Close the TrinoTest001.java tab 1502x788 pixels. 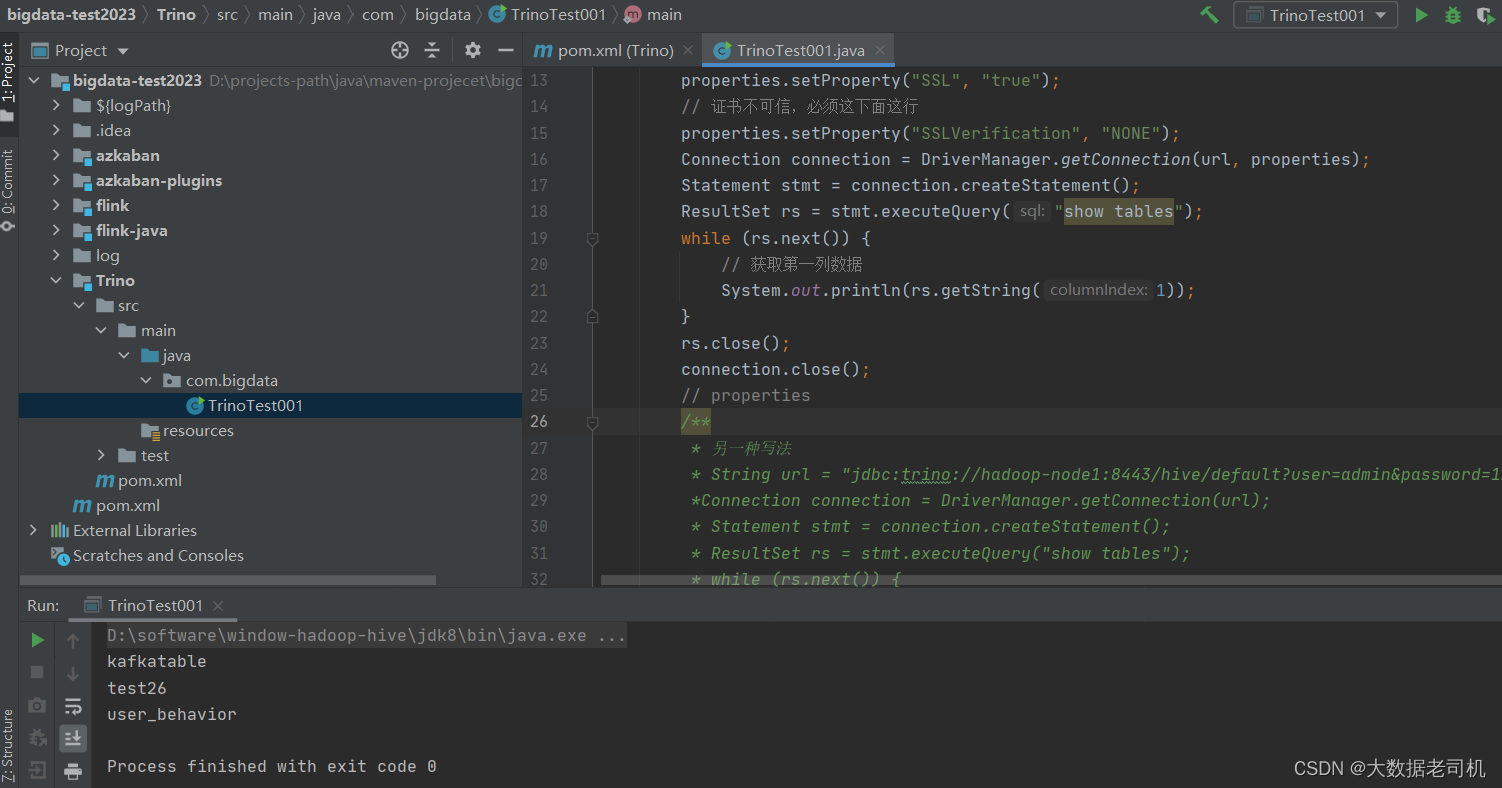[880, 50]
